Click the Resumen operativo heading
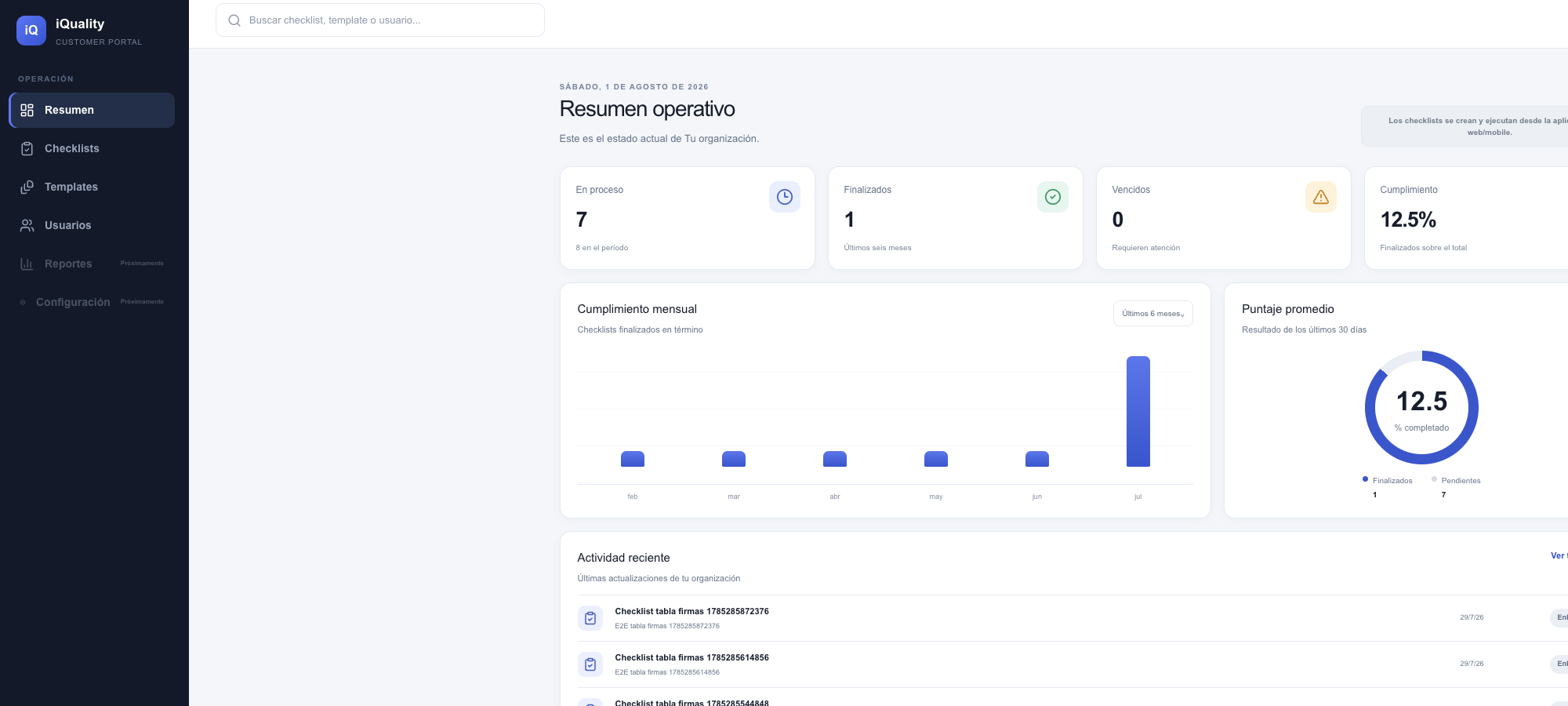 (648, 109)
